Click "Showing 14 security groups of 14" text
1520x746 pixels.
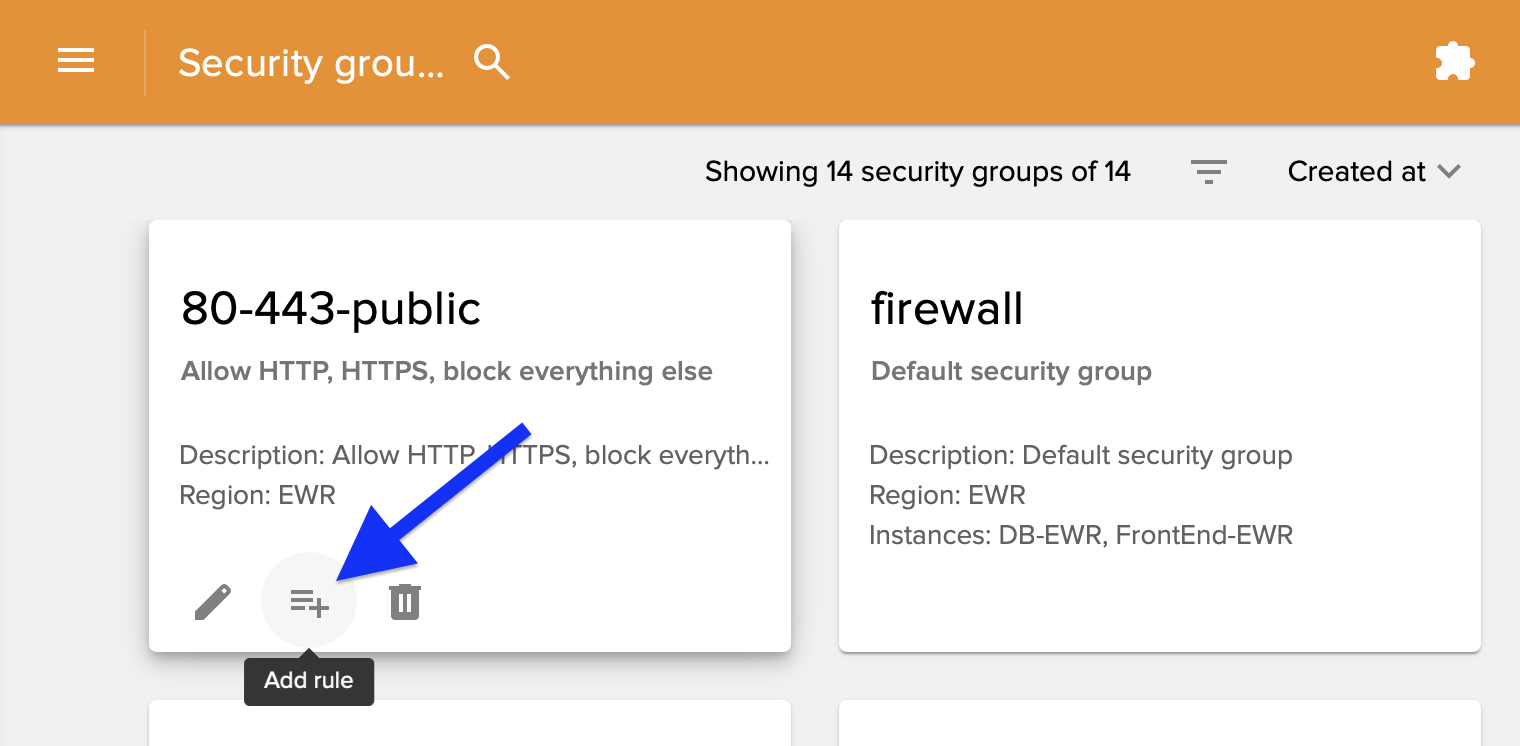tap(917, 172)
